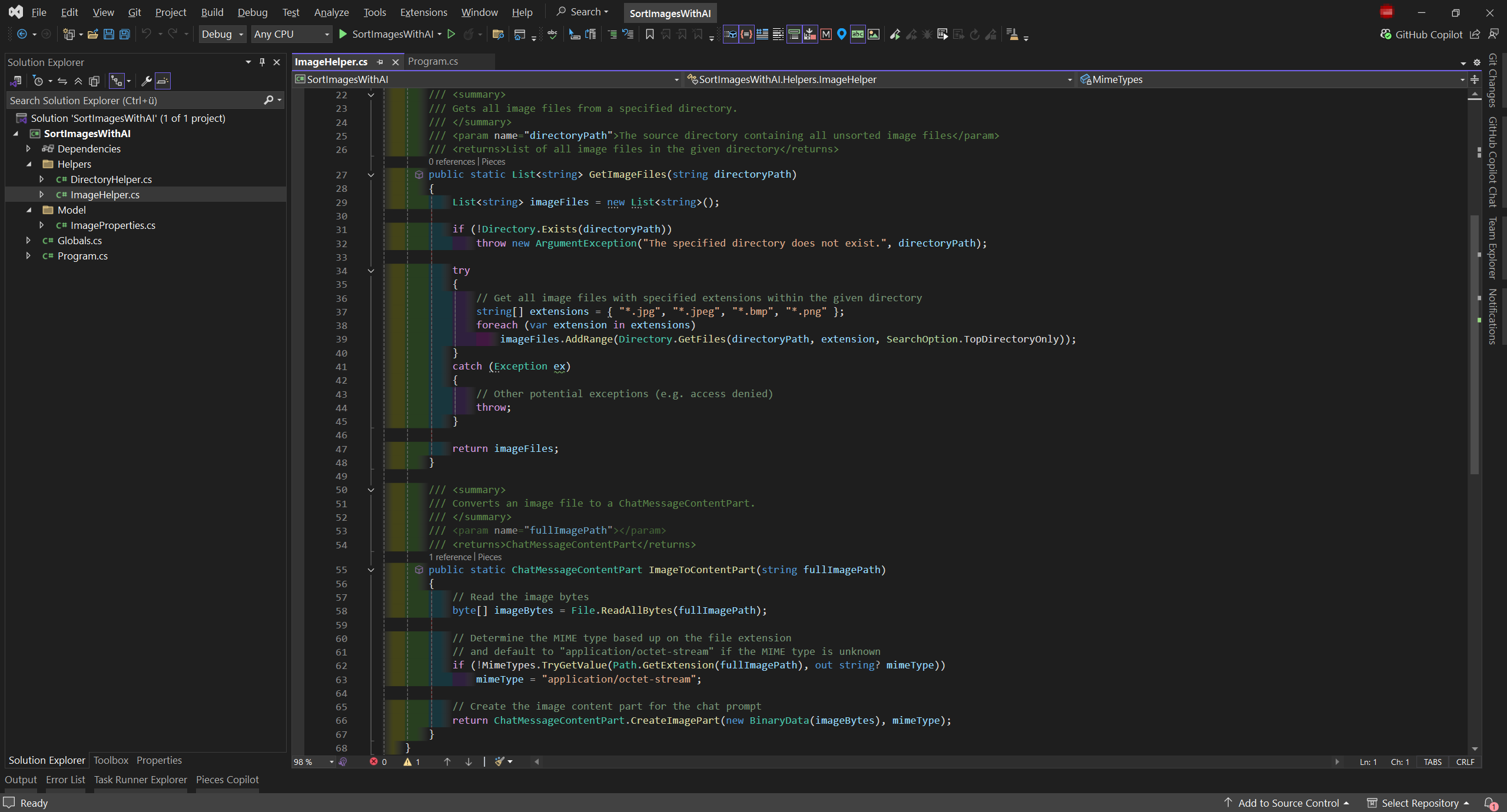1507x812 pixels.
Task: Open the Extensions menu
Action: click(423, 12)
